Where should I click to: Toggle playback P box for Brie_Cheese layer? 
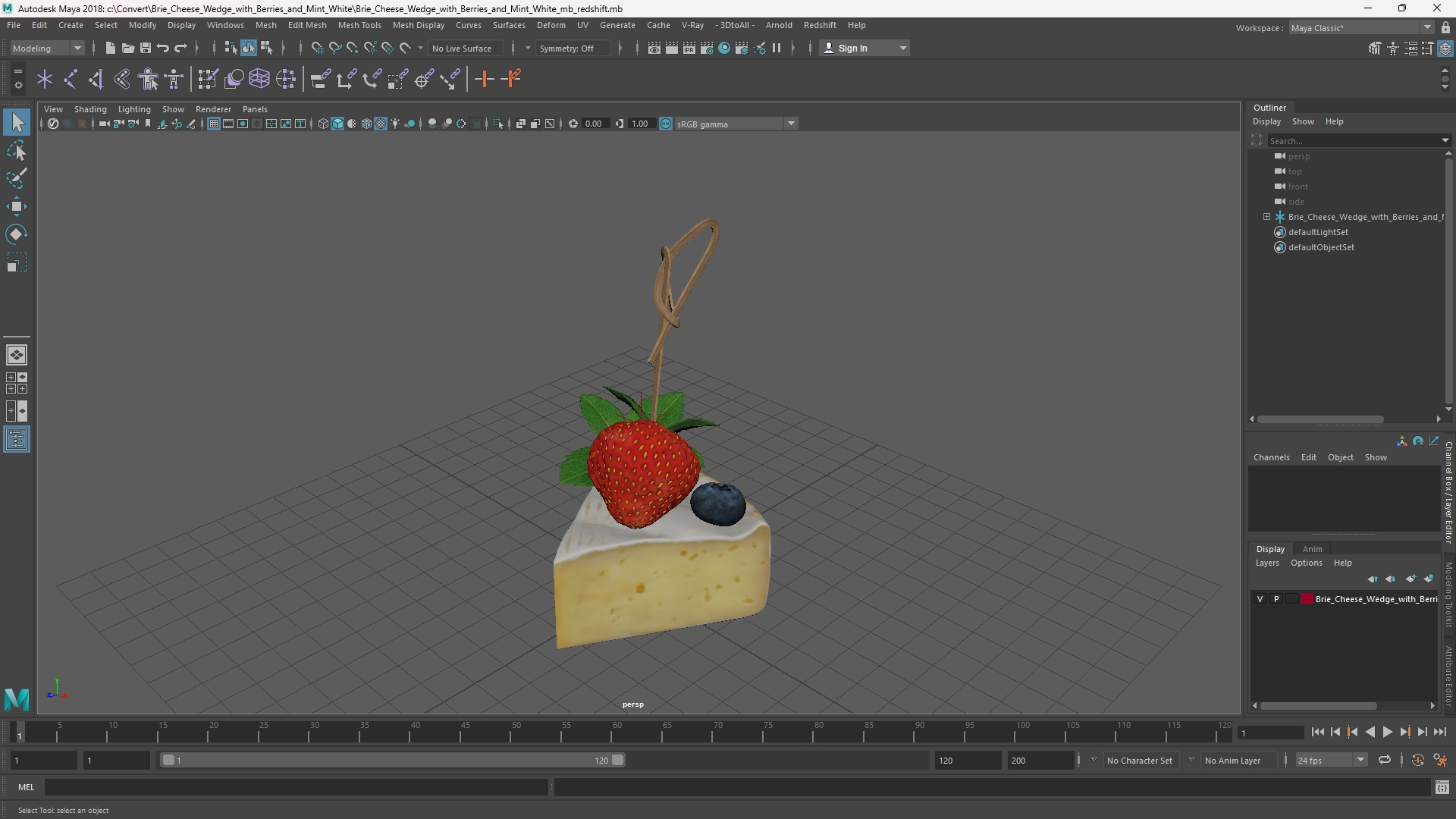click(x=1276, y=599)
